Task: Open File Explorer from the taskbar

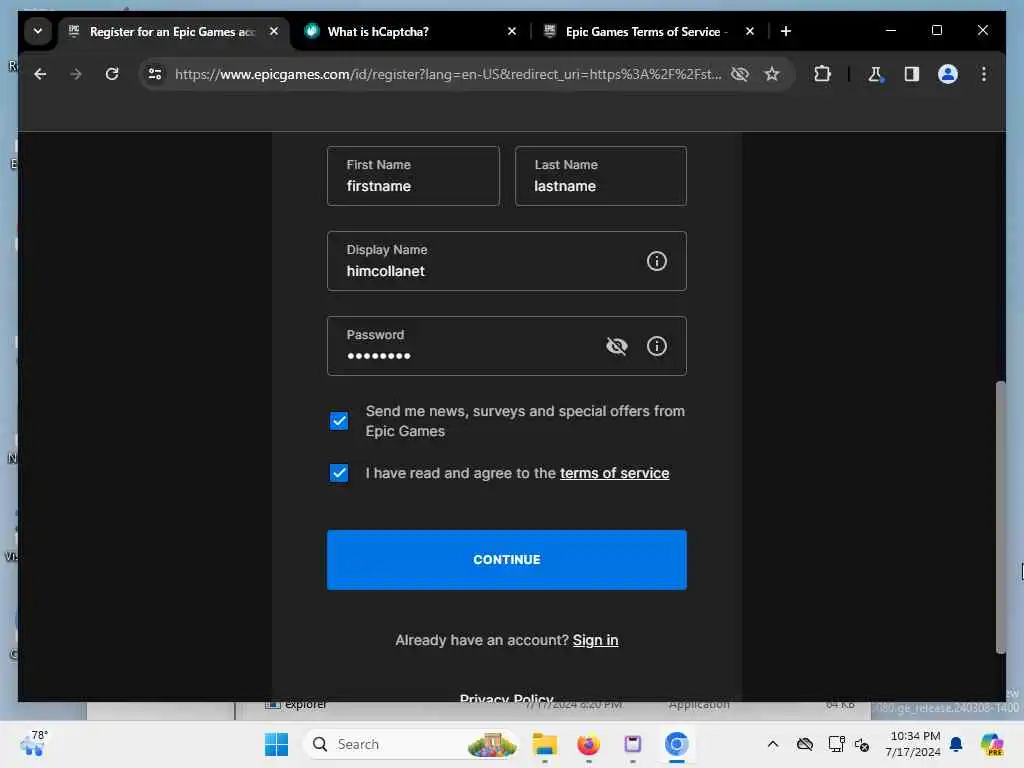Action: 545,744
